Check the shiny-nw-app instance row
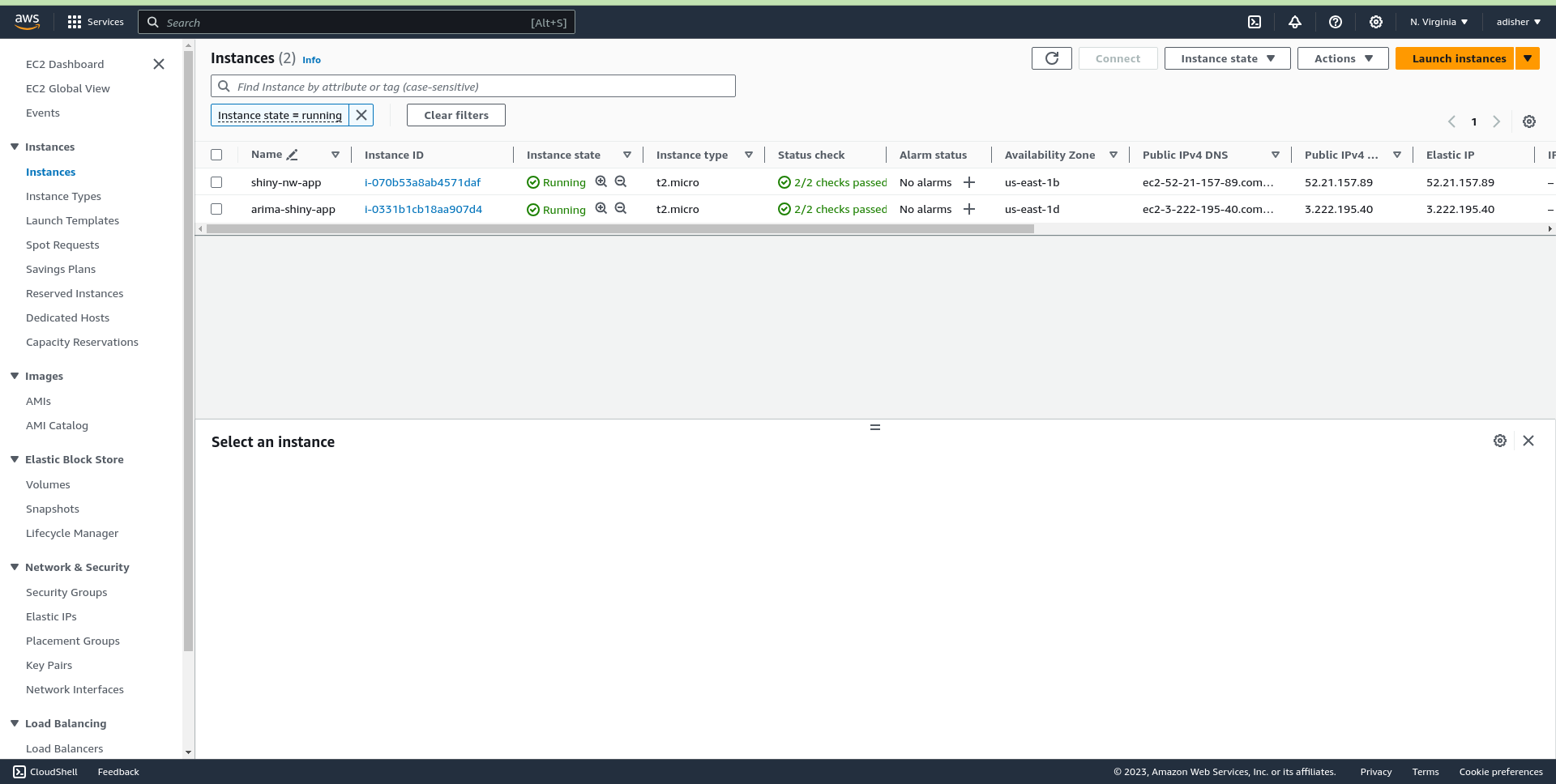Screen dimensions: 1556x784 coord(216,182)
